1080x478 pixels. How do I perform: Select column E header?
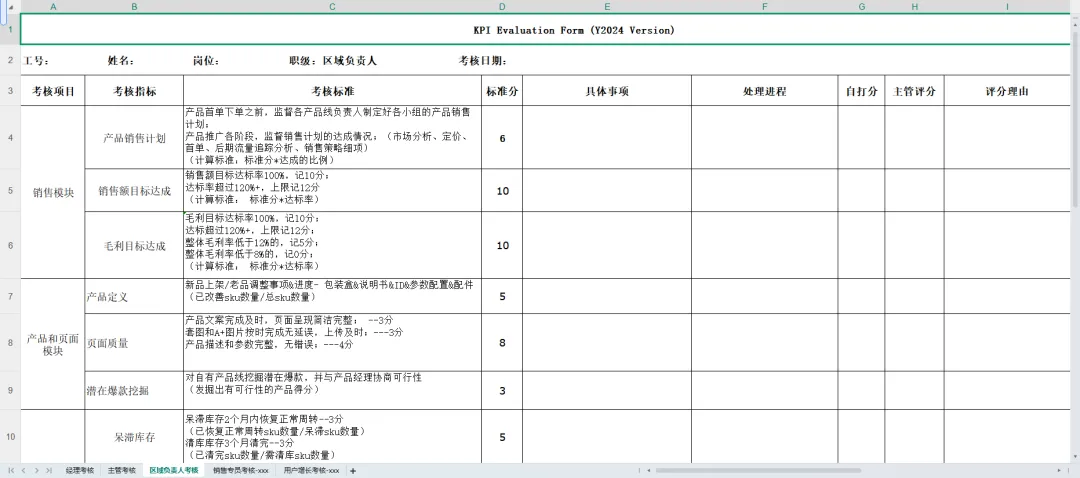(x=607, y=7)
